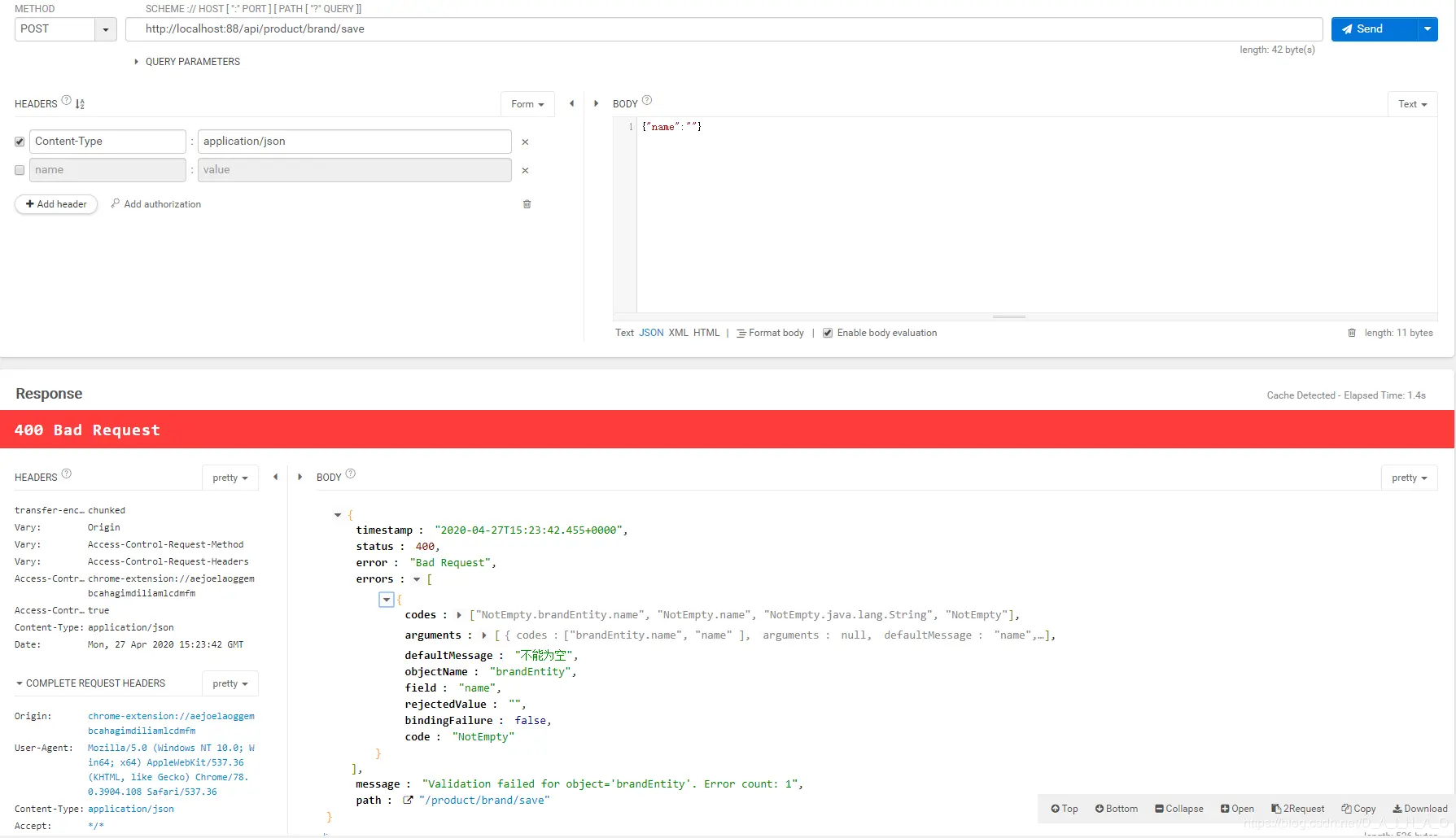This screenshot has height=838, width=1456.
Task: Clear body using the trash icon
Action: [1352, 333]
